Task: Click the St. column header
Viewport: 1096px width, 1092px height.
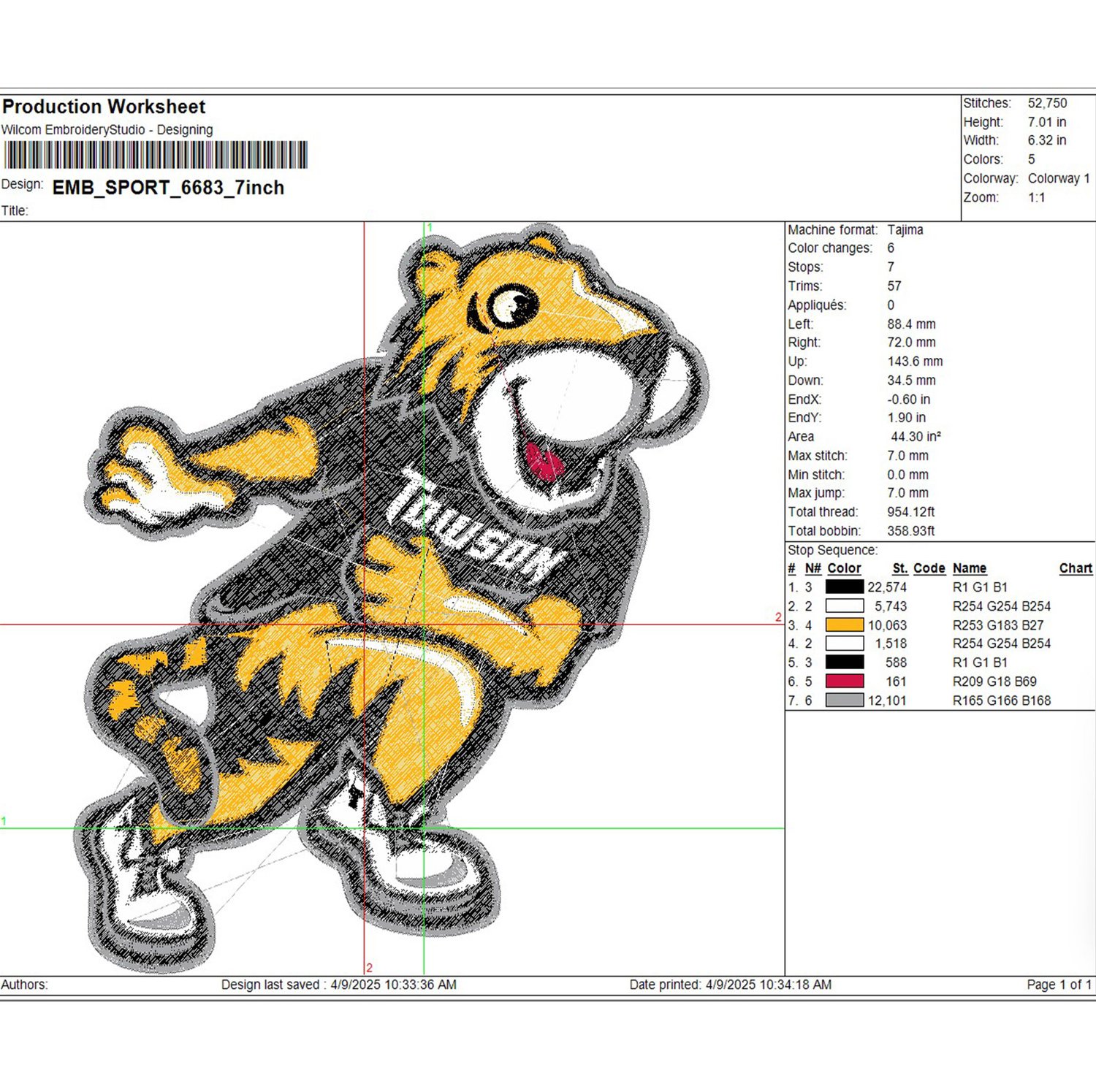Action: [900, 568]
